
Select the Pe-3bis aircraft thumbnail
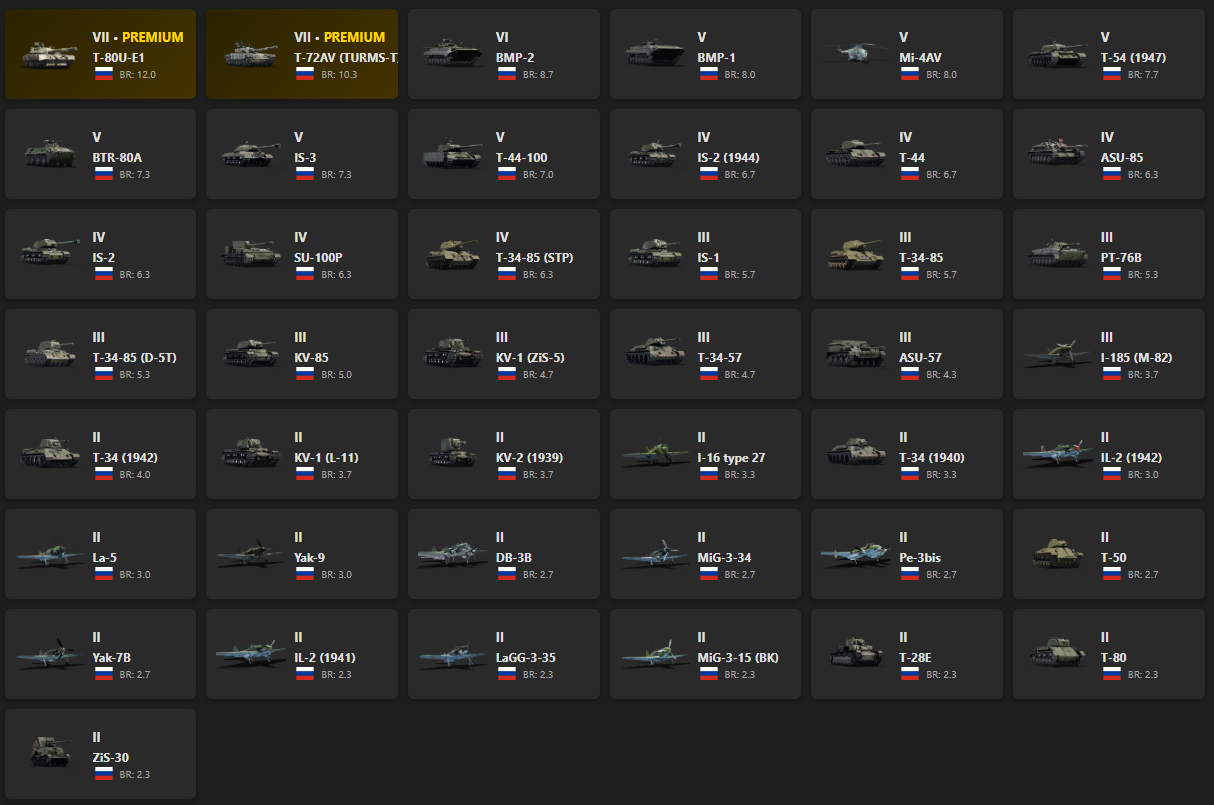point(857,554)
